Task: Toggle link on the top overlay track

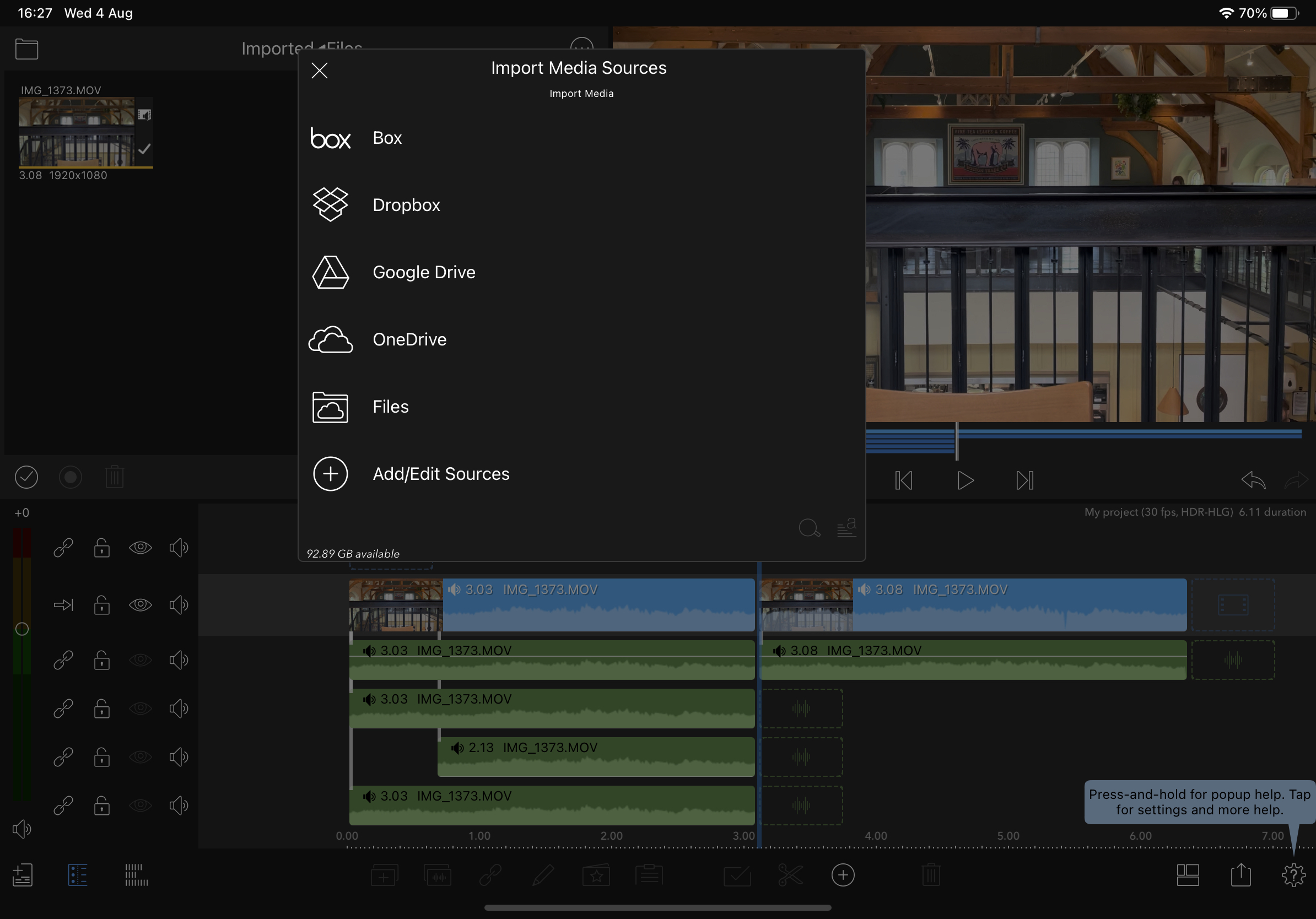Action: pyautogui.click(x=63, y=548)
